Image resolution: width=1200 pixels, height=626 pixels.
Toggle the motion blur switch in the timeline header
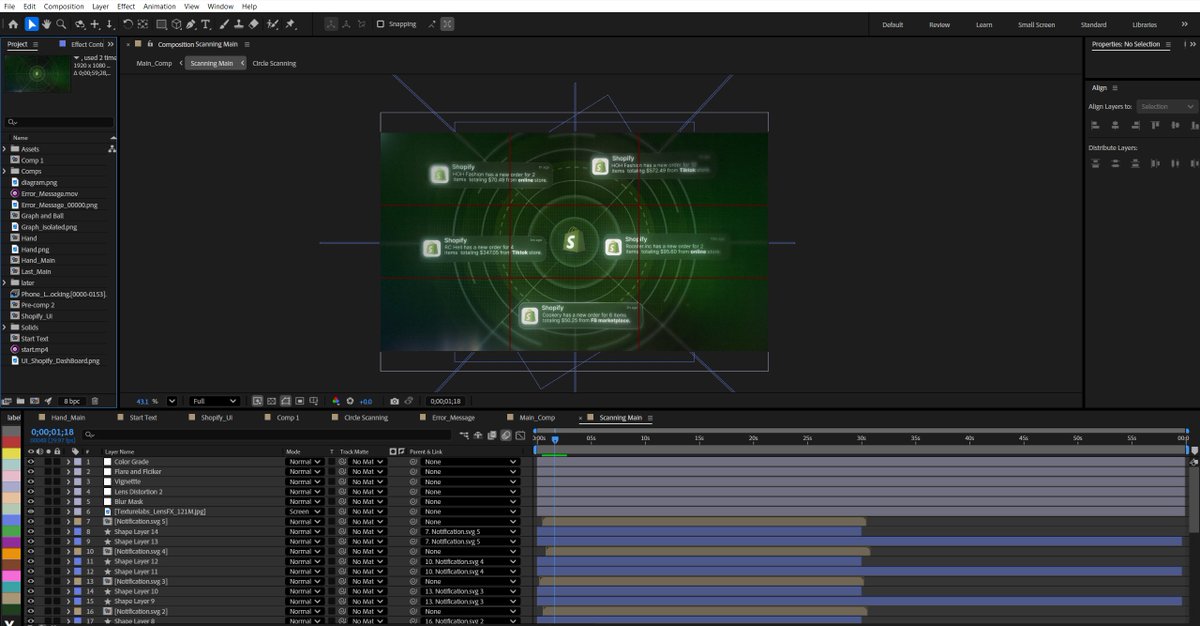[x=506, y=435]
